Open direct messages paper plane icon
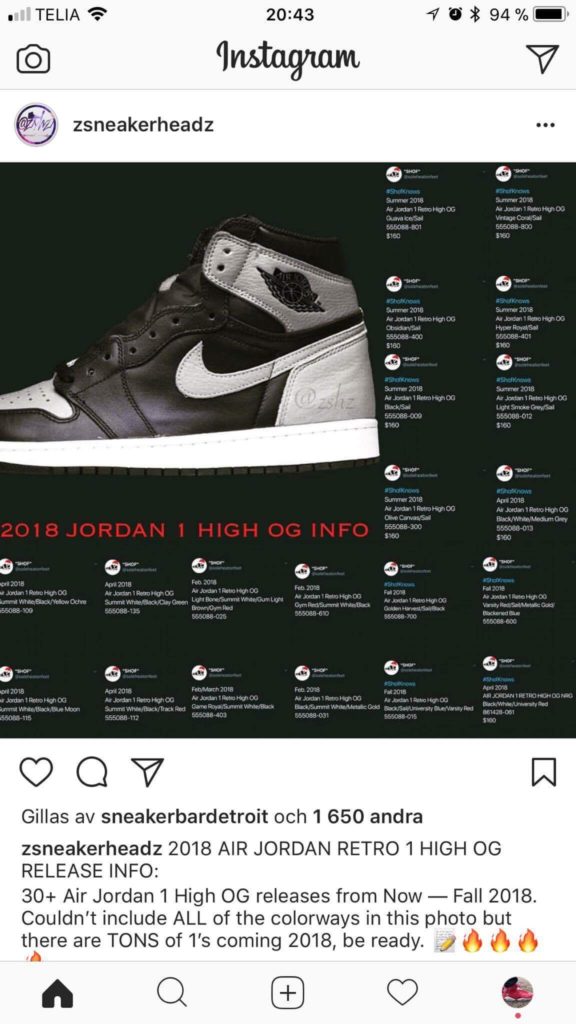The image size is (576, 1024). [x=541, y=58]
